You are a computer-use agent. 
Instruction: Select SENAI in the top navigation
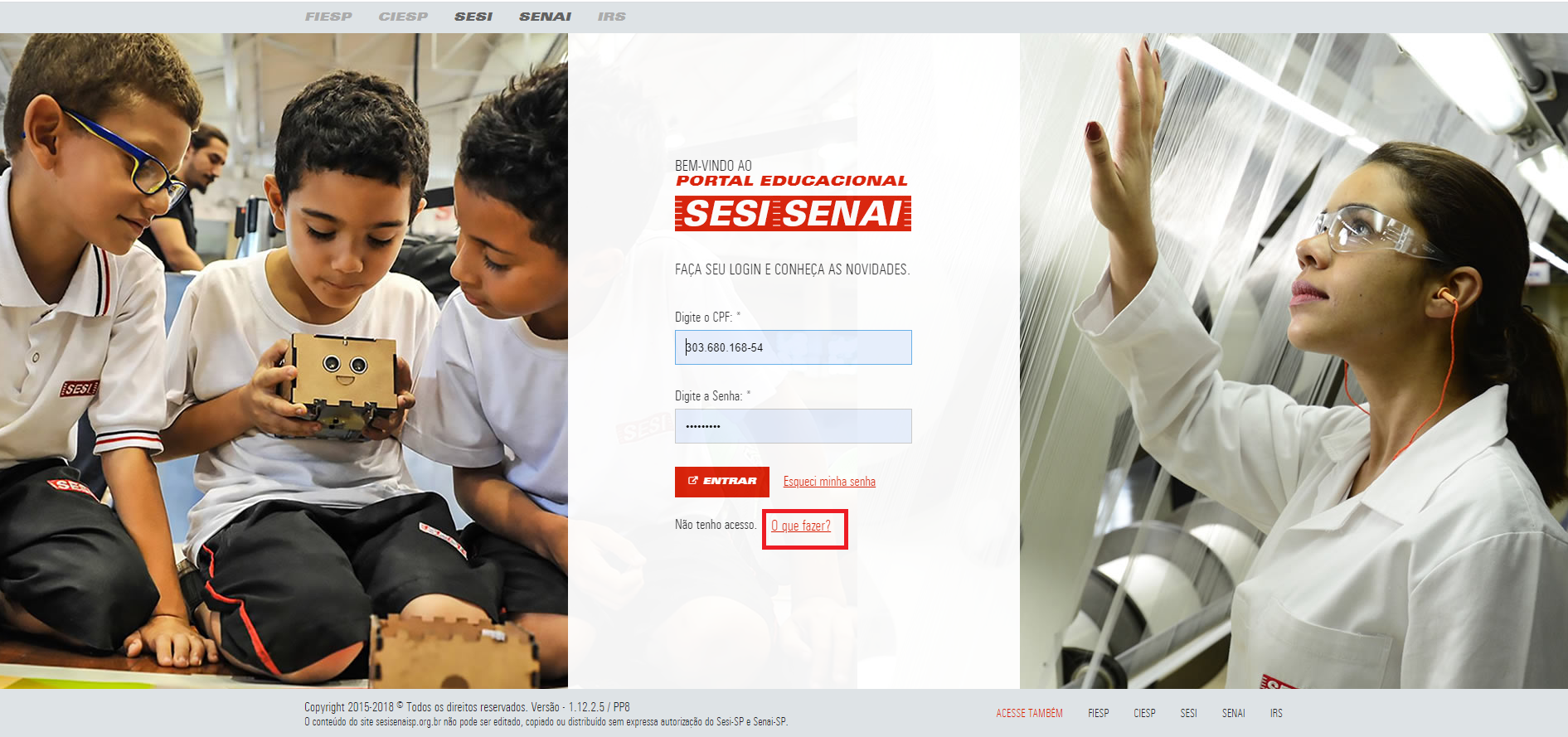[x=545, y=17]
